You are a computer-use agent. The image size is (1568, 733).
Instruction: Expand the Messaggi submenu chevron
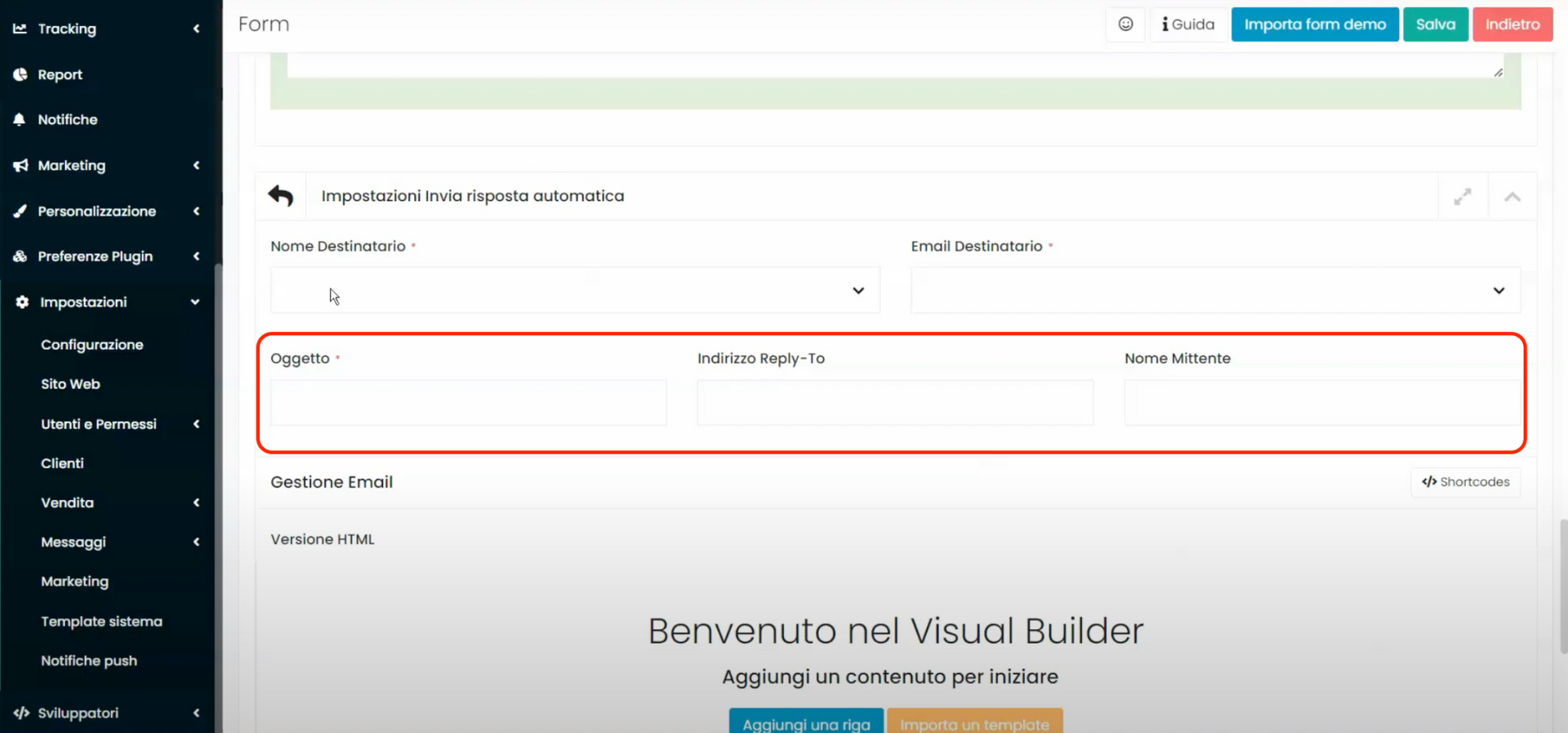click(197, 542)
